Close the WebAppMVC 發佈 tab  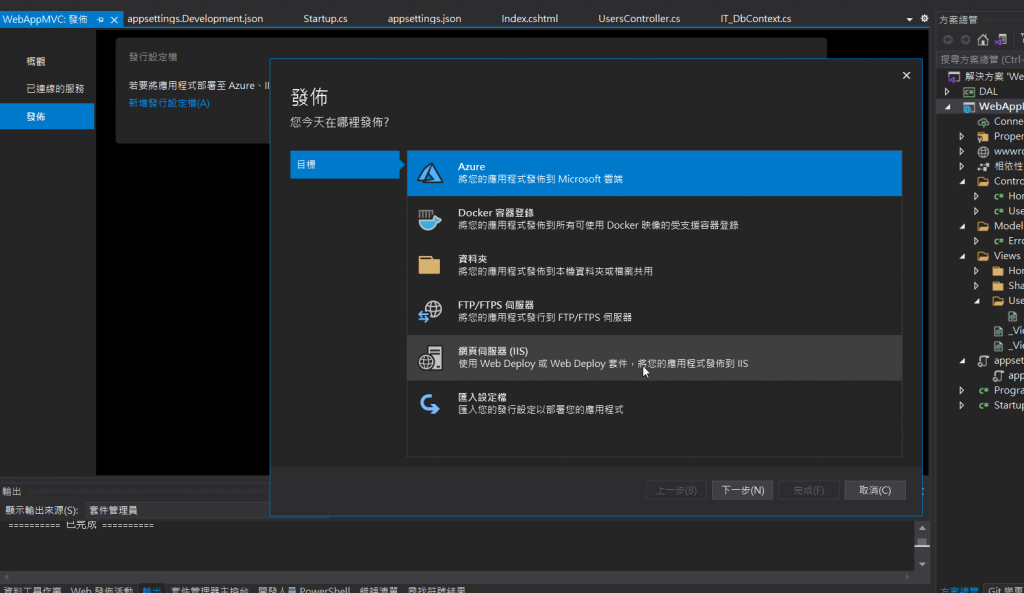114,20
